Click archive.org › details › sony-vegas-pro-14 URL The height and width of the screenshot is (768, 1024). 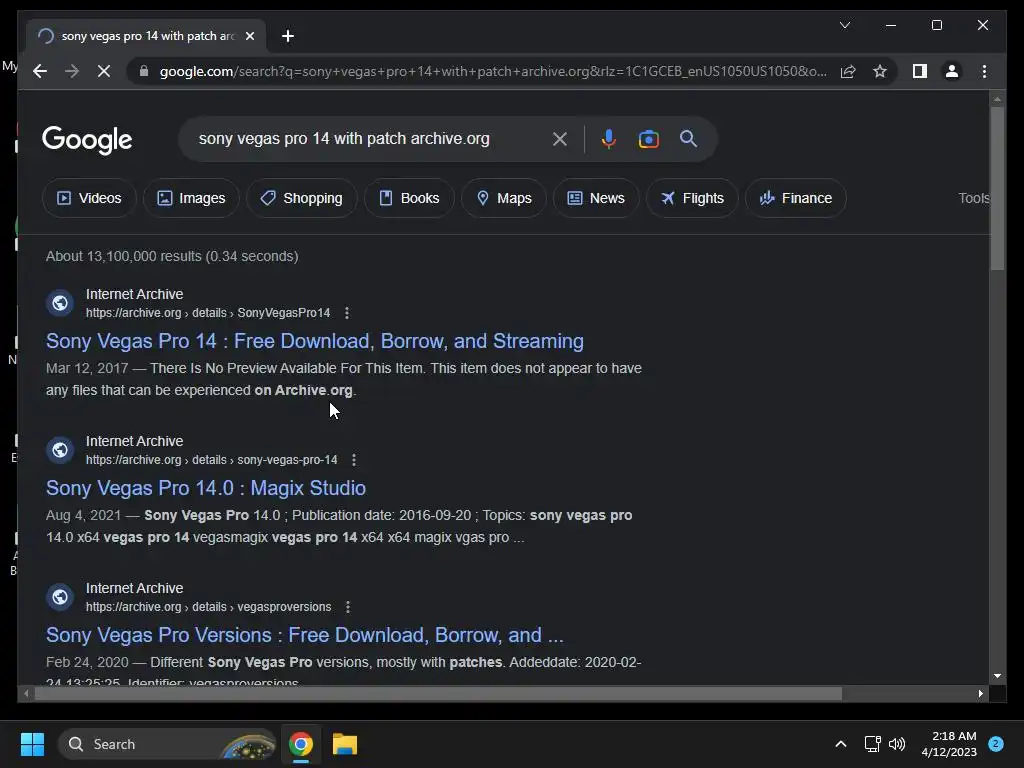212,460
